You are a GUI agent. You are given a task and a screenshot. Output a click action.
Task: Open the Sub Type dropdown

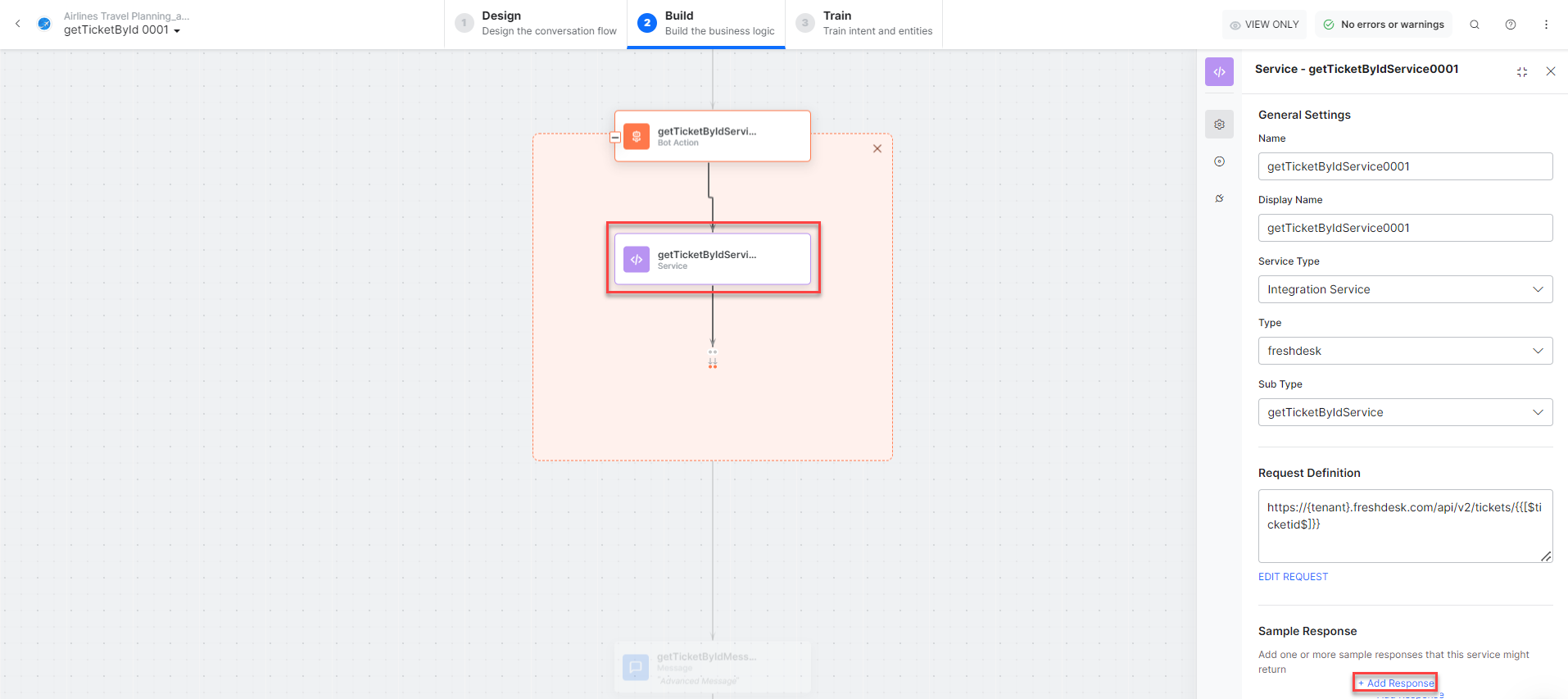point(1405,412)
